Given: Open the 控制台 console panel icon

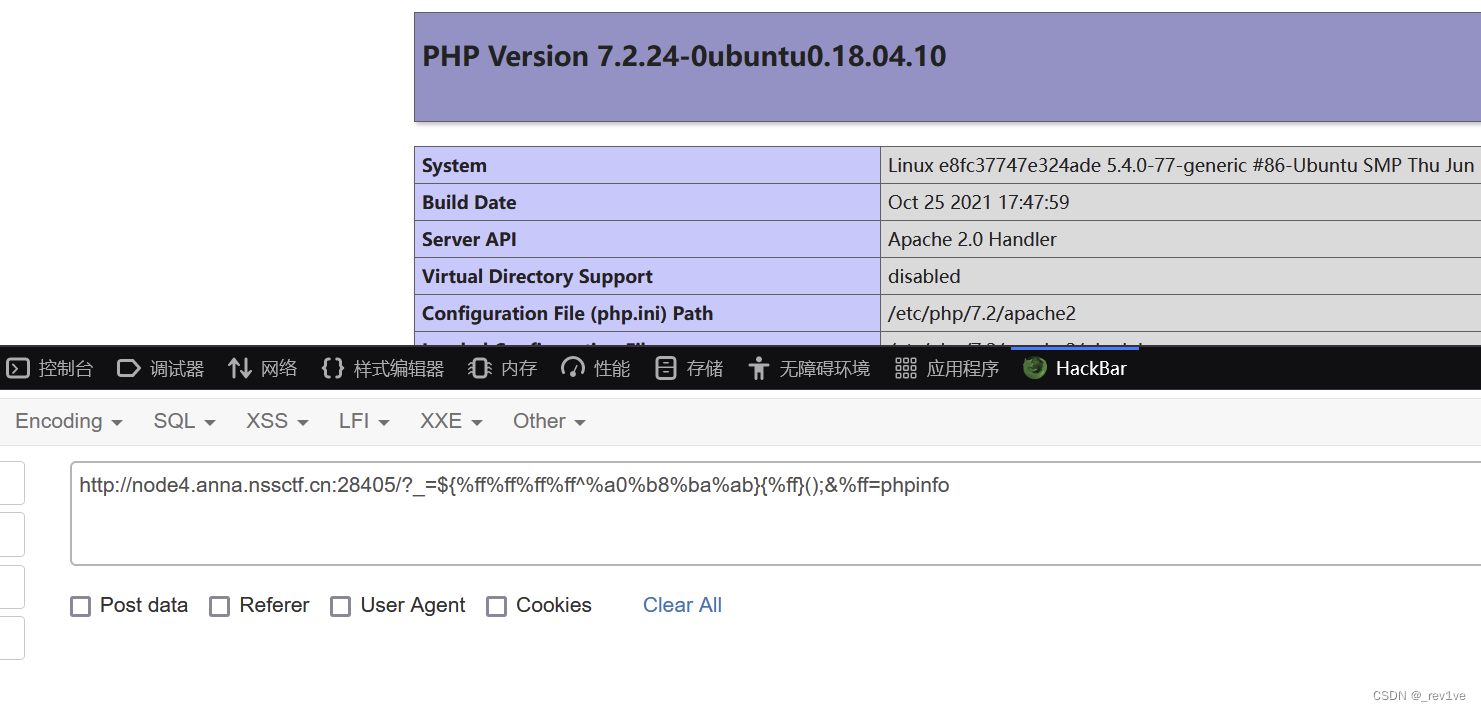Looking at the screenshot, I should [x=18, y=368].
